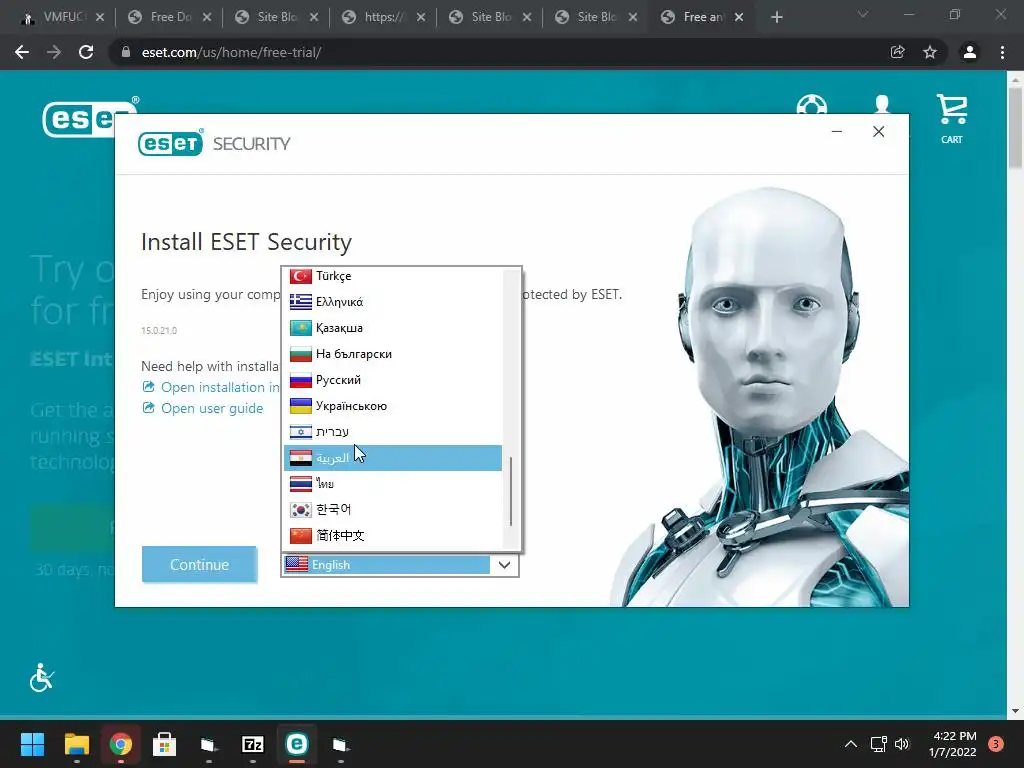Choose the Thai language entry

point(392,484)
